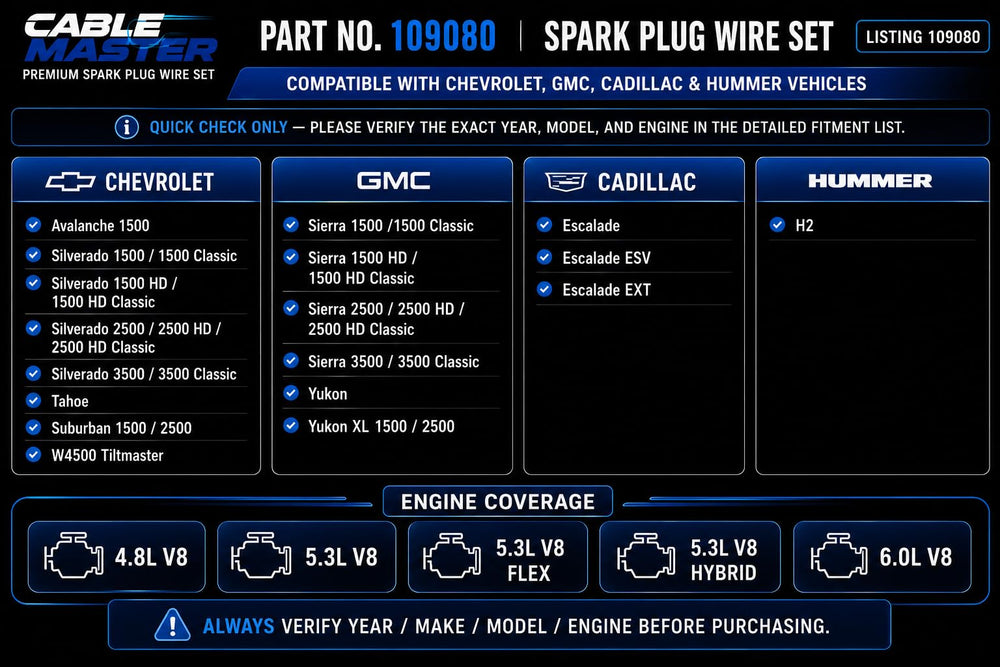Click the check mark next to Escalade EXT

[545, 289]
